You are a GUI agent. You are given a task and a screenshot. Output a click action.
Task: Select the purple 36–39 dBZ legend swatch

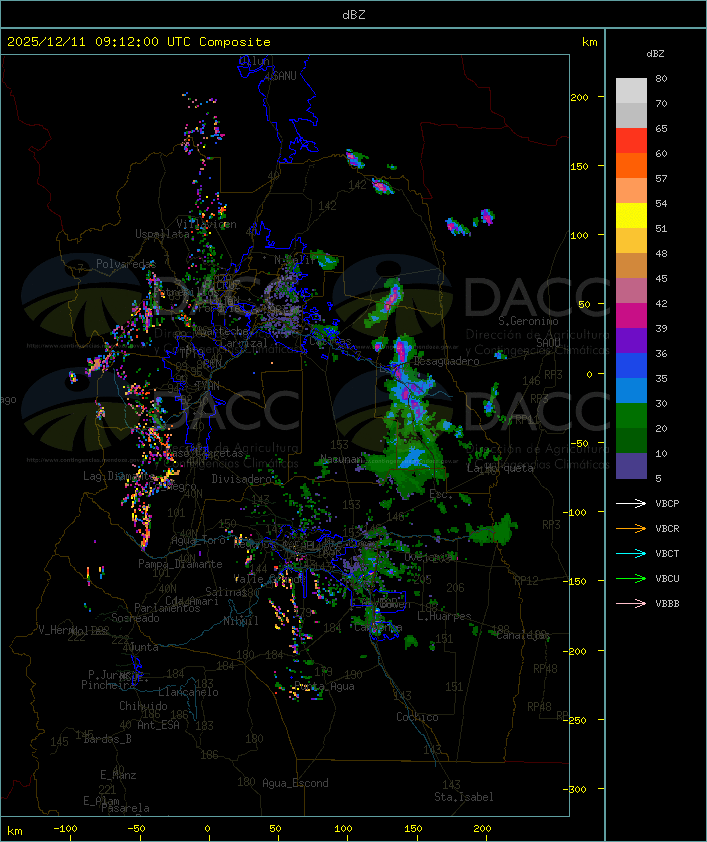[x=631, y=340]
